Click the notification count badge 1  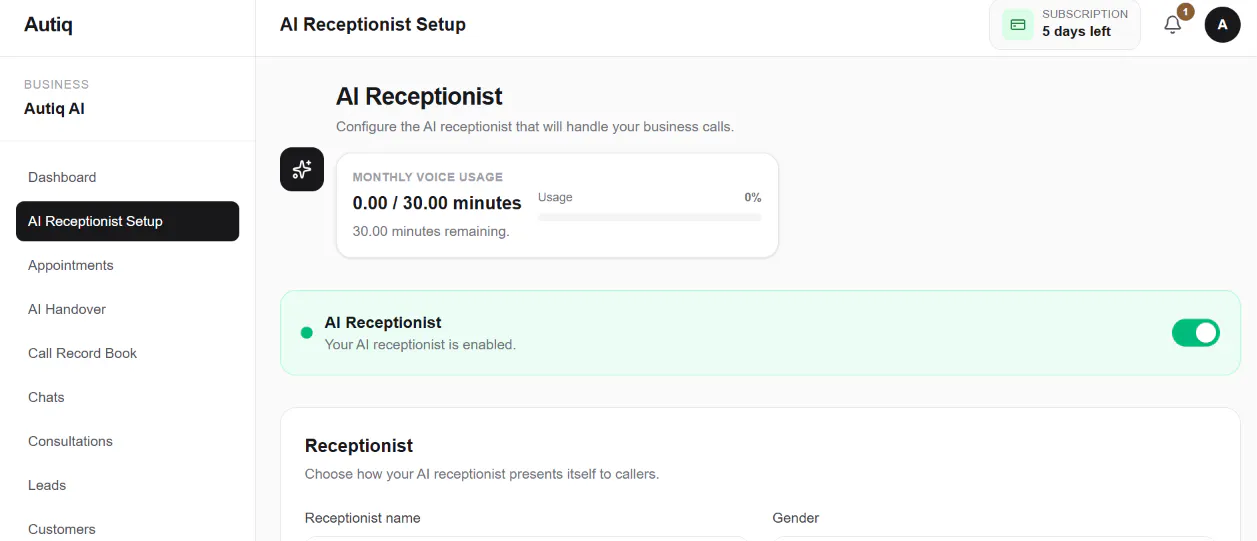coord(1185,12)
